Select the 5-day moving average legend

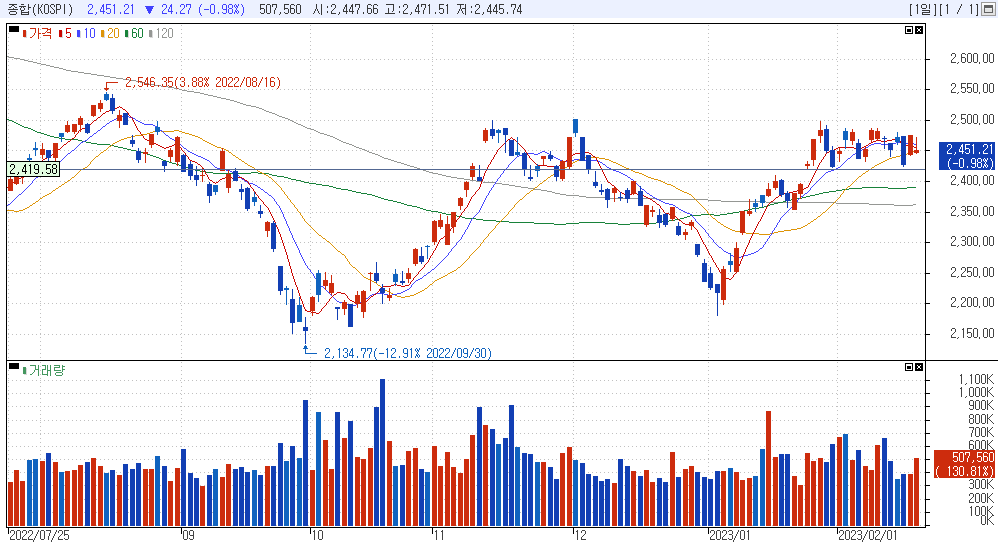67,33
